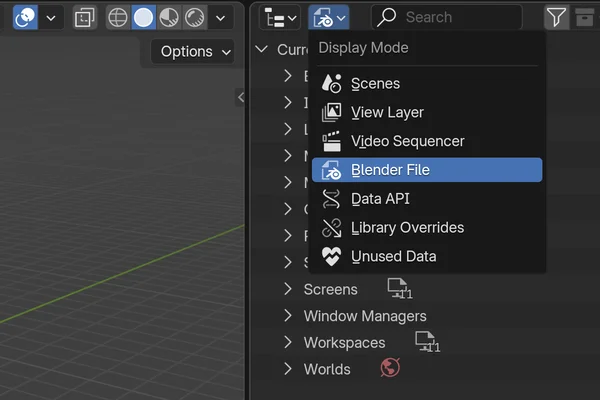Open the Options dropdown

click(x=192, y=51)
